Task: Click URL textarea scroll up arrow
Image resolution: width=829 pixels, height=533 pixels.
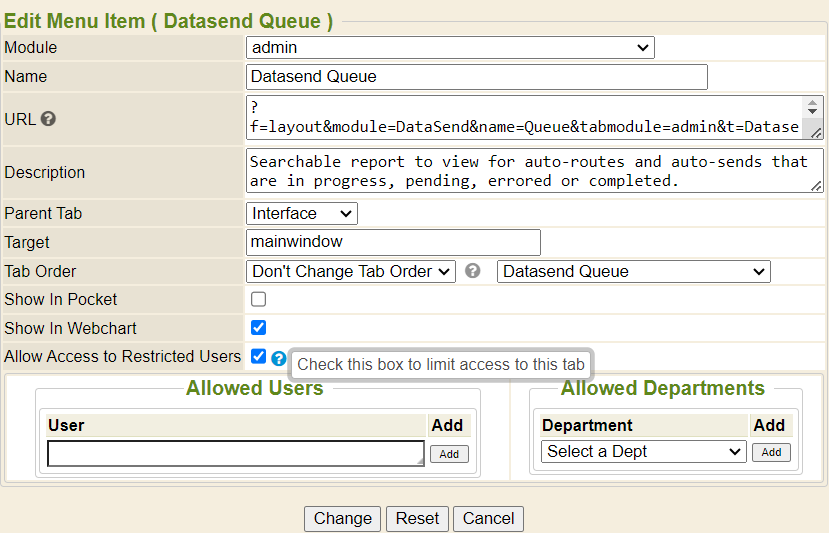Action: (814, 104)
